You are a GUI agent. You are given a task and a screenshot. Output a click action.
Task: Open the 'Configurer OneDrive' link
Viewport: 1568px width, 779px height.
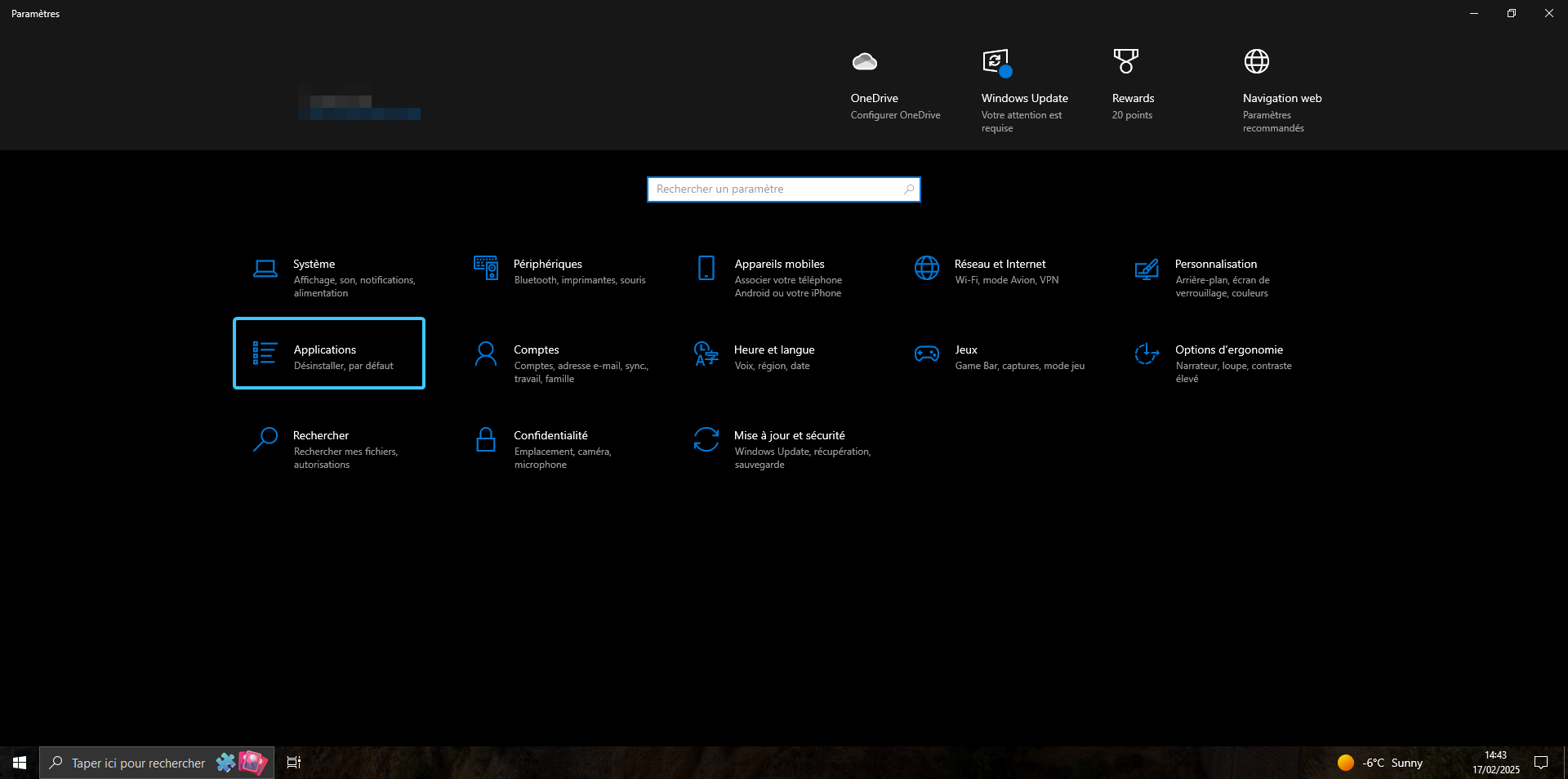tap(895, 115)
